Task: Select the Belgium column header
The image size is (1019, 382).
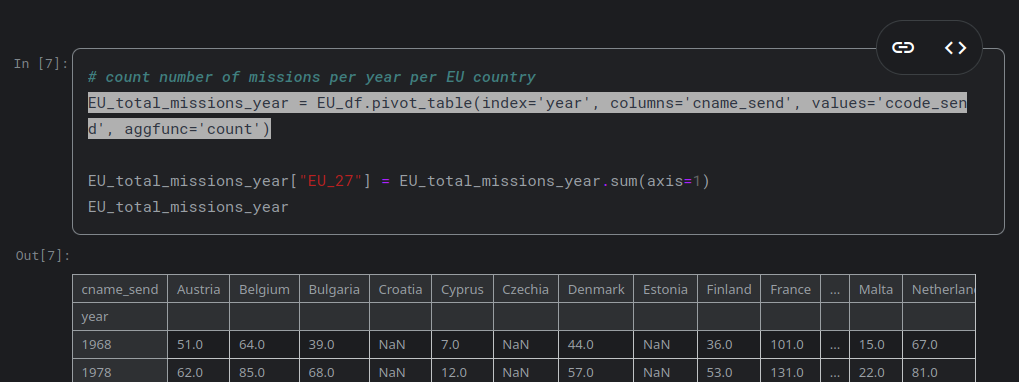Action: (x=264, y=289)
